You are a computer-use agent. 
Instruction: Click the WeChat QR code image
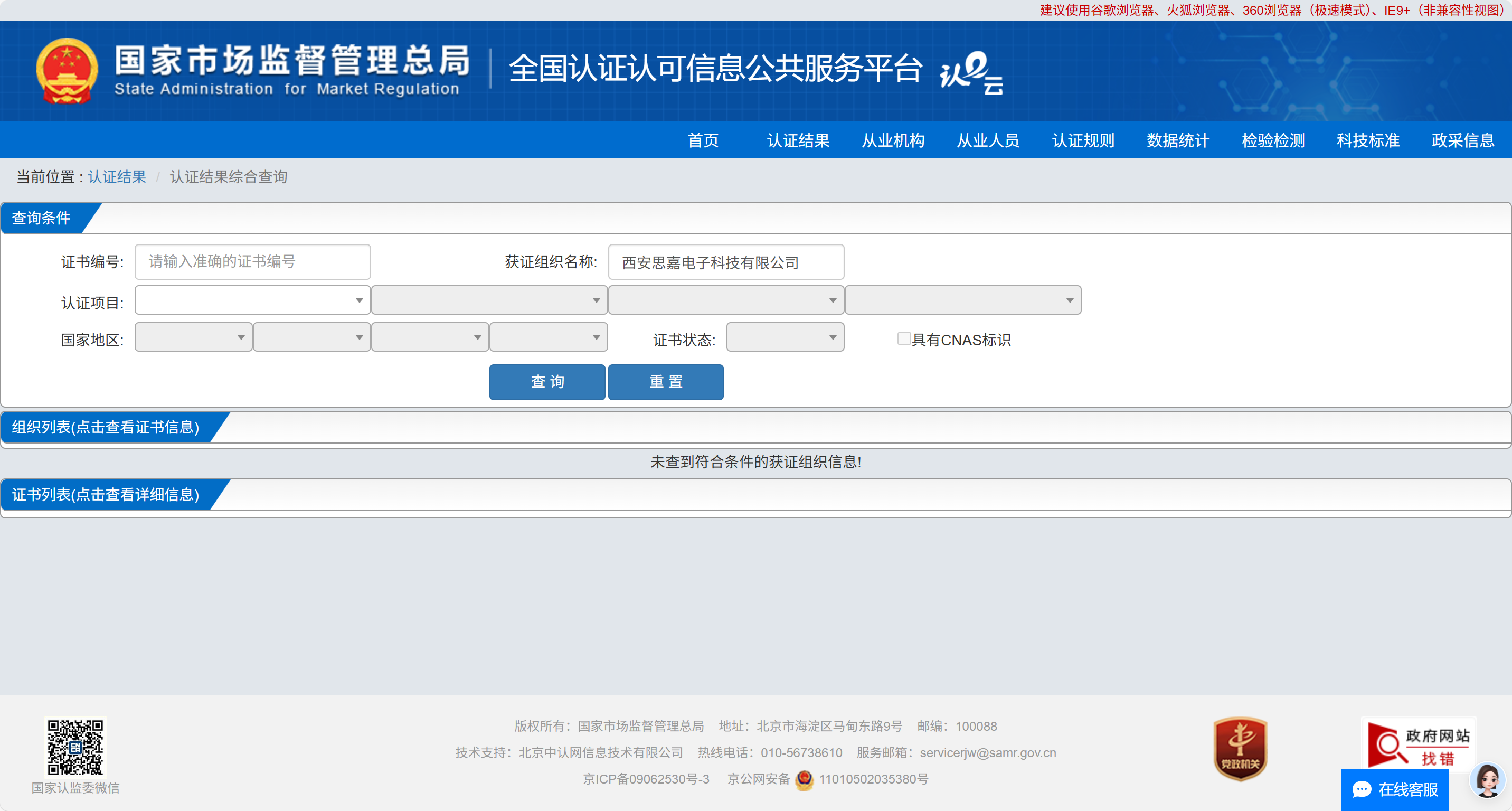coord(75,747)
